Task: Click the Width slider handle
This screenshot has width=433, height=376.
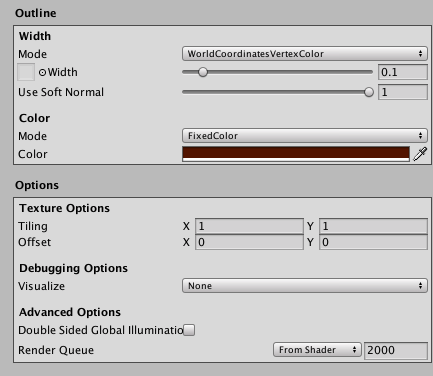Action: [203, 72]
